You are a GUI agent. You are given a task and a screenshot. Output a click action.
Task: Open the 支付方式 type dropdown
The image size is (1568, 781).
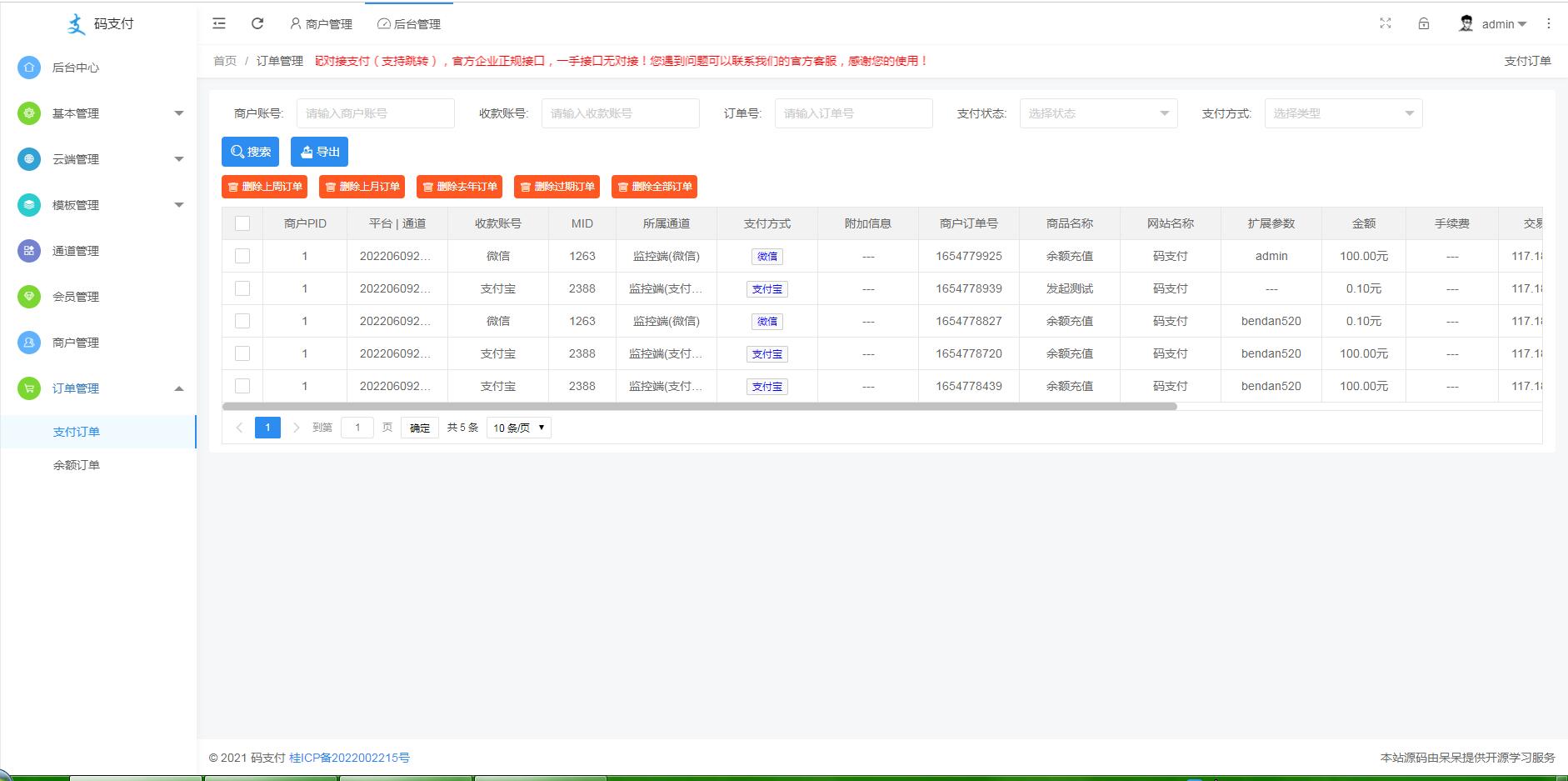point(1342,113)
